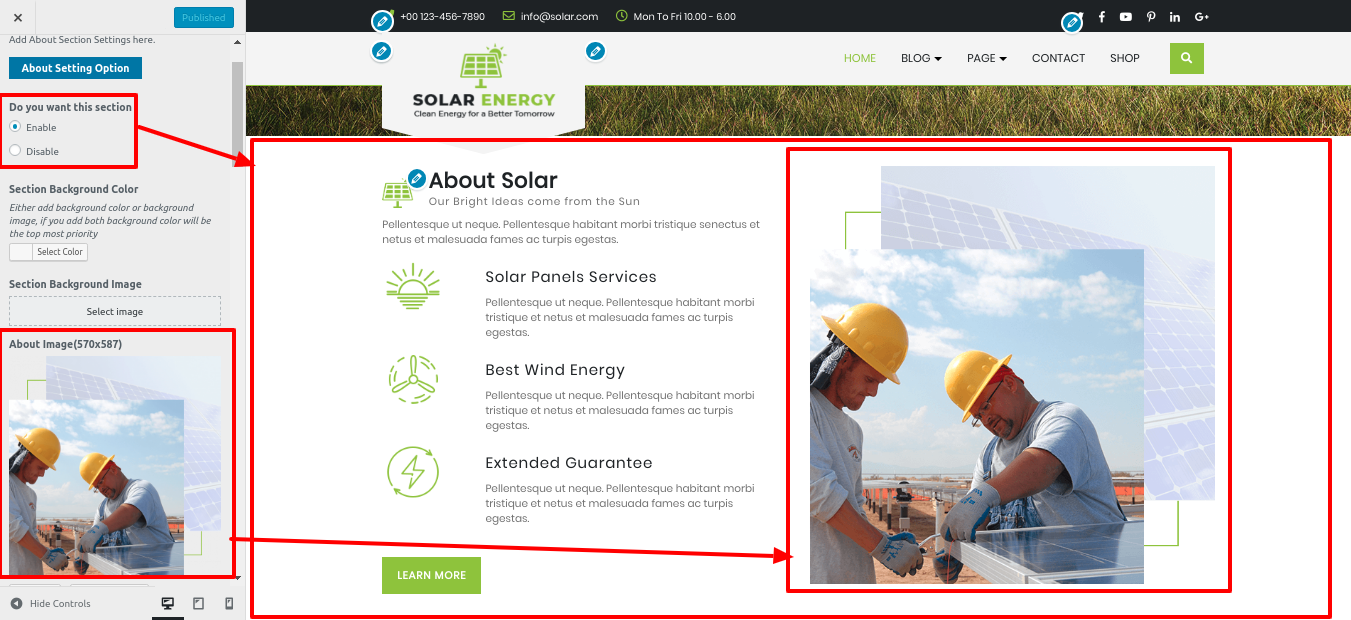Expand the BLOG dropdown menu
Viewport: 1351px width, 620px height.
click(921, 58)
